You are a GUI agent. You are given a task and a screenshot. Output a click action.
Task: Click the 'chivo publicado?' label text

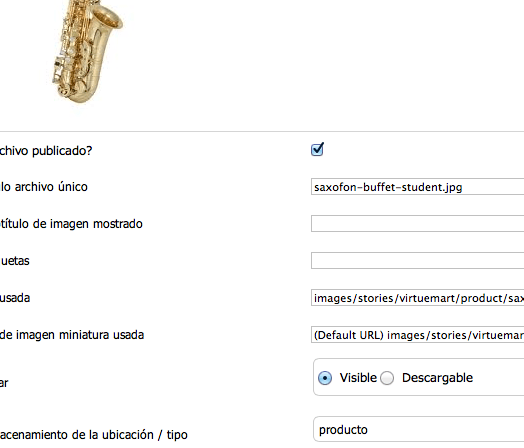46,151
